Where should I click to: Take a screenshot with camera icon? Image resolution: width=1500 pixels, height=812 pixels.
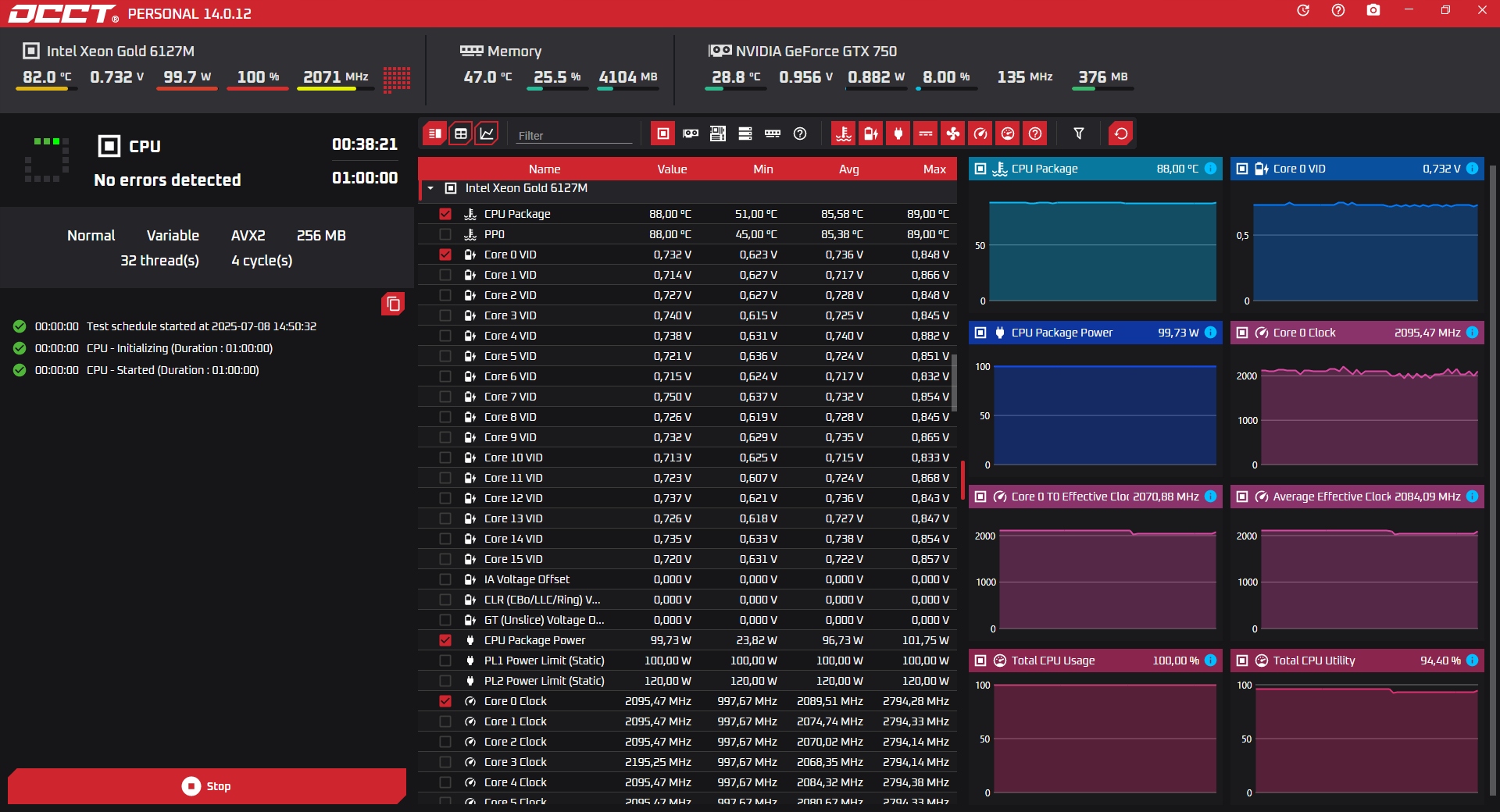(1373, 11)
